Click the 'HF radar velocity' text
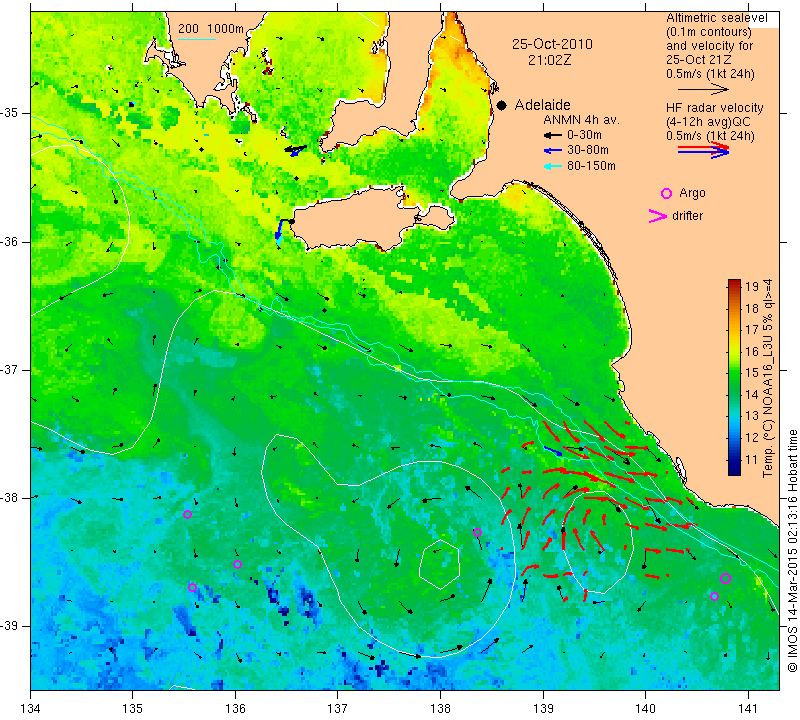 715,108
